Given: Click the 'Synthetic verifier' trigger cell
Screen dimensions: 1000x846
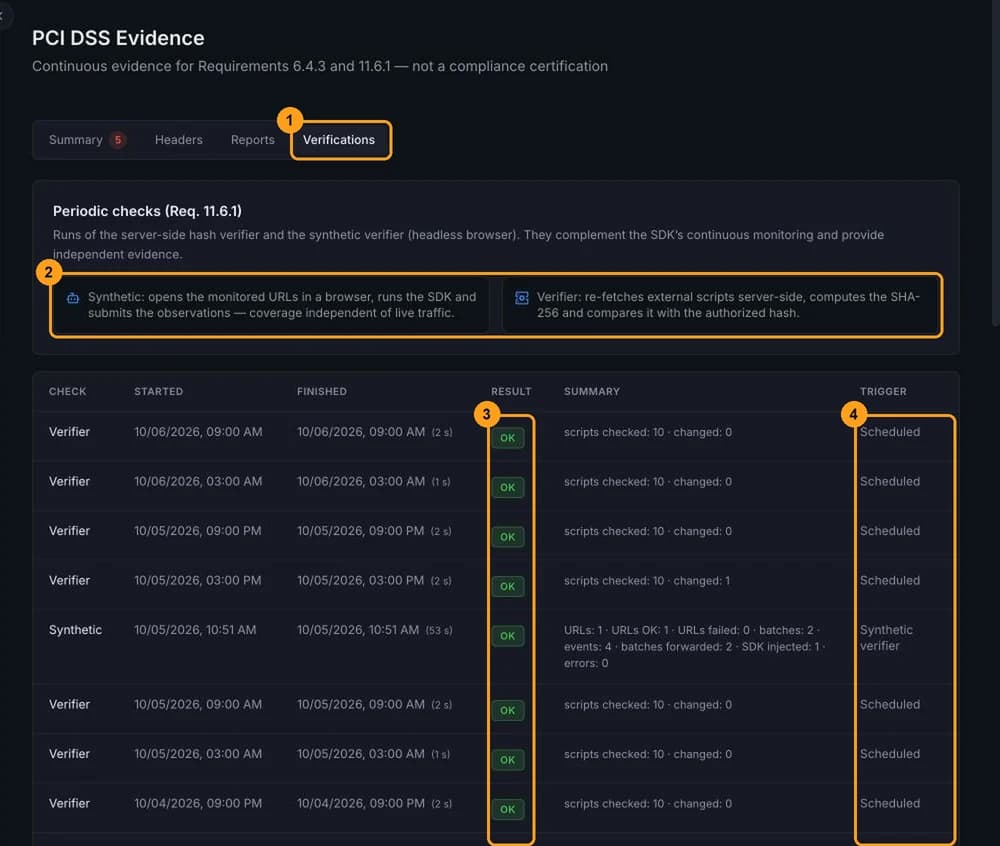Looking at the screenshot, I should click(x=886, y=638).
